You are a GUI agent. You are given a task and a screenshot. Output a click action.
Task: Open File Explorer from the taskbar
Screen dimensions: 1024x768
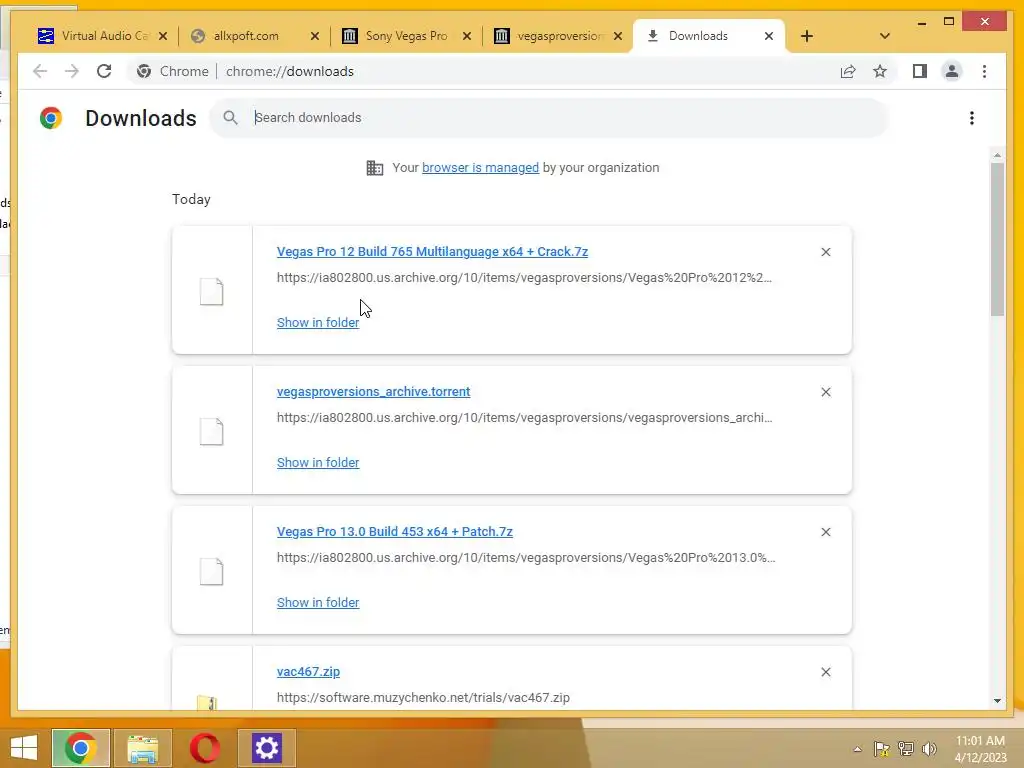tap(143, 748)
